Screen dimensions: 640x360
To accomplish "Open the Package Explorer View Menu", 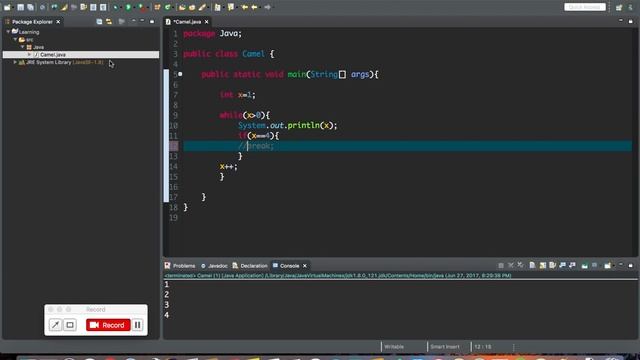I will (x=133, y=21).
